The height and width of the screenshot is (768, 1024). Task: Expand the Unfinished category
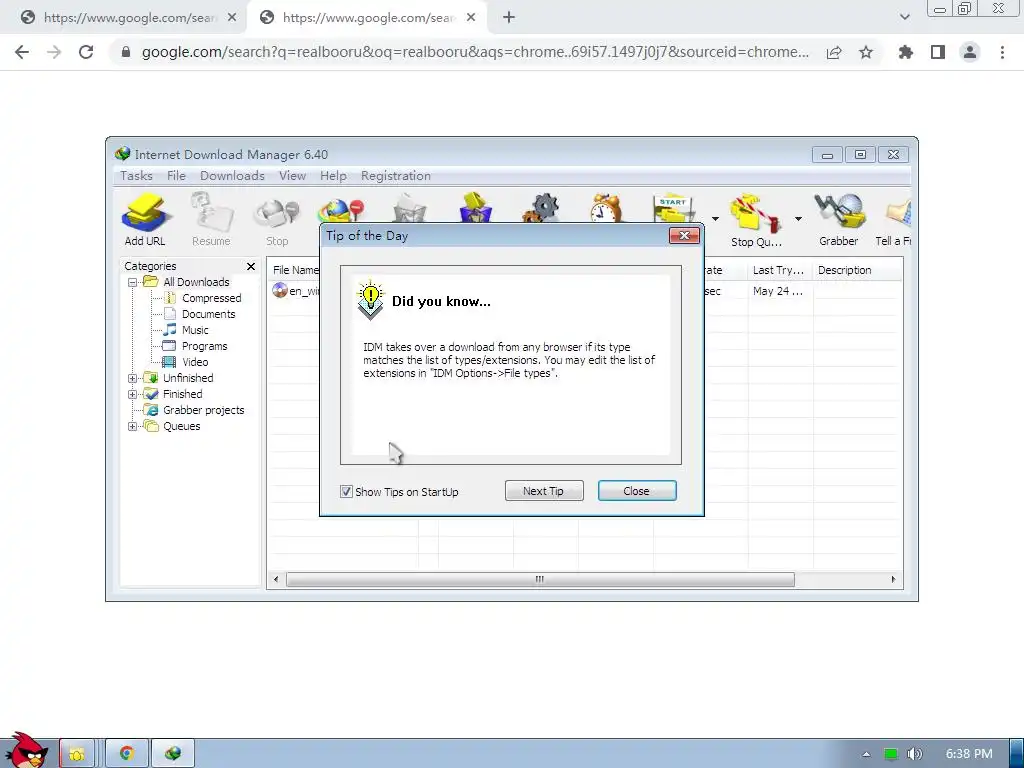[x=133, y=379]
